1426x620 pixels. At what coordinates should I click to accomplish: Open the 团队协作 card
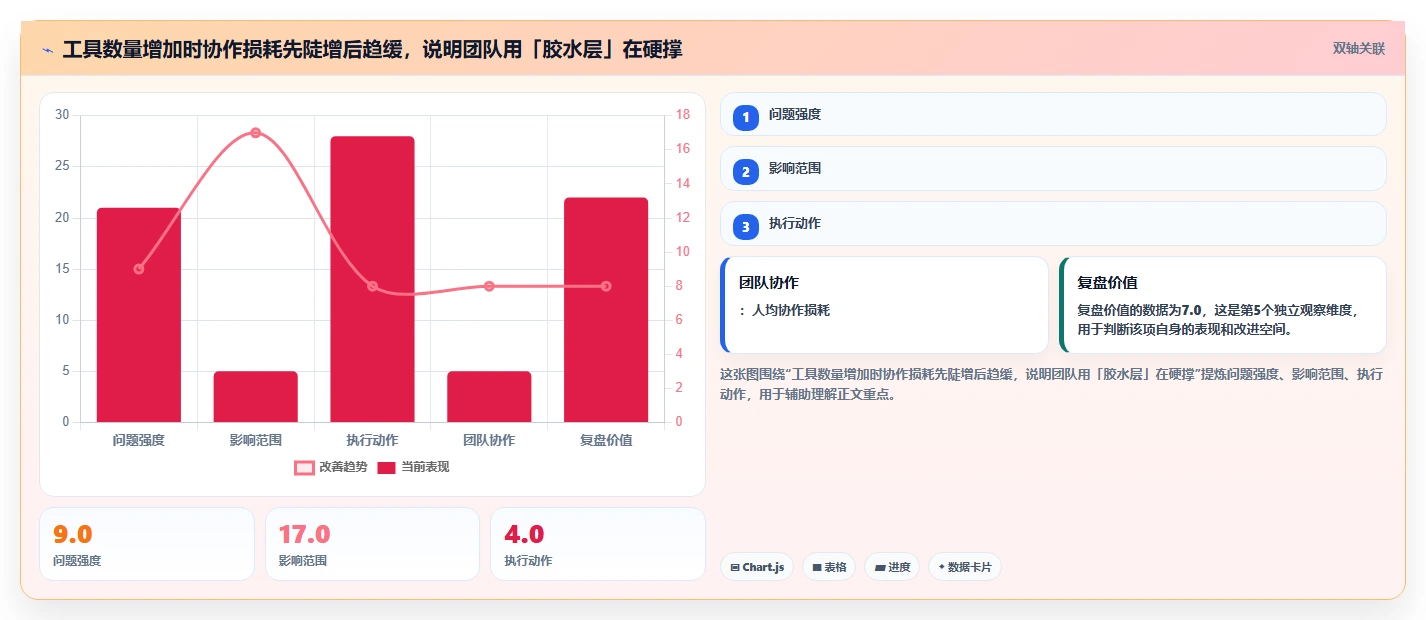[x=884, y=305]
